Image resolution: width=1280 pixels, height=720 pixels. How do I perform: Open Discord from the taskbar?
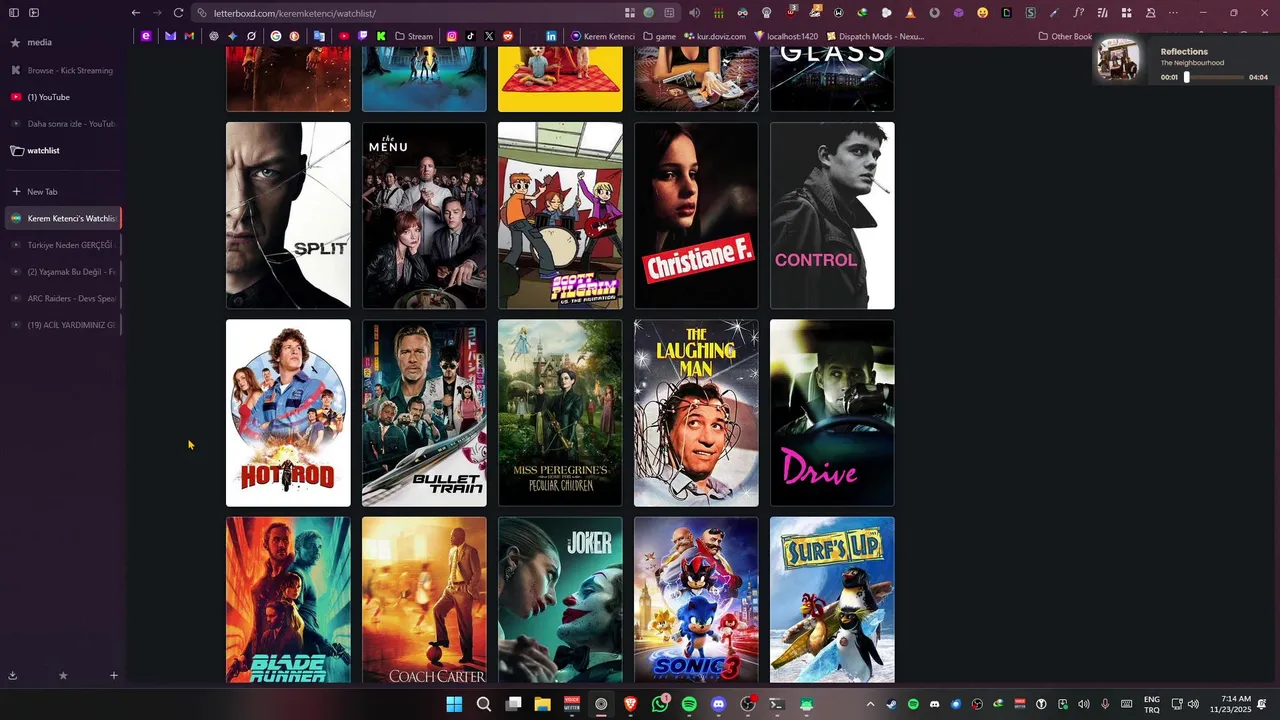(x=718, y=704)
